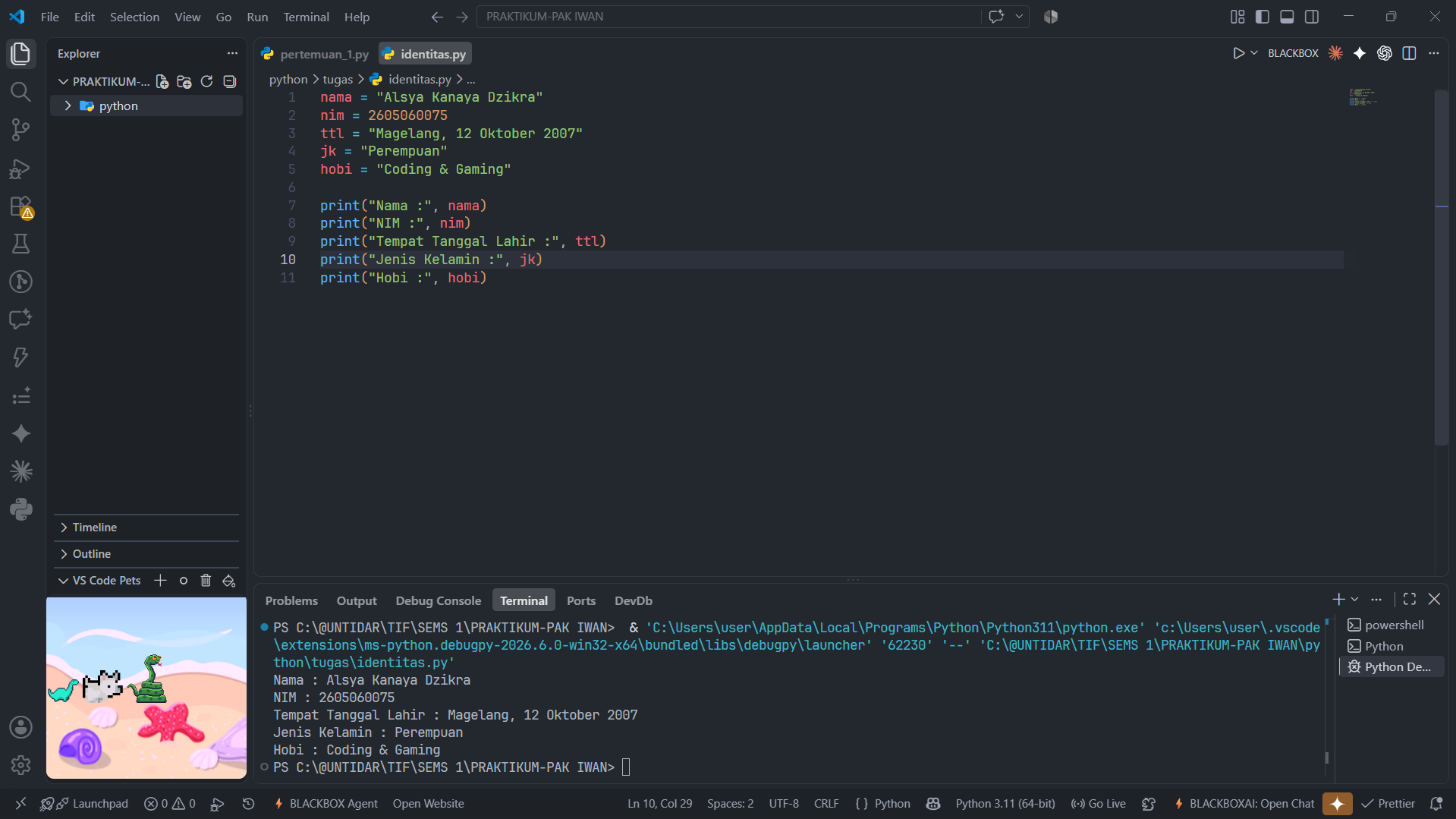Open Explorer more actions ellipsis

point(232,54)
